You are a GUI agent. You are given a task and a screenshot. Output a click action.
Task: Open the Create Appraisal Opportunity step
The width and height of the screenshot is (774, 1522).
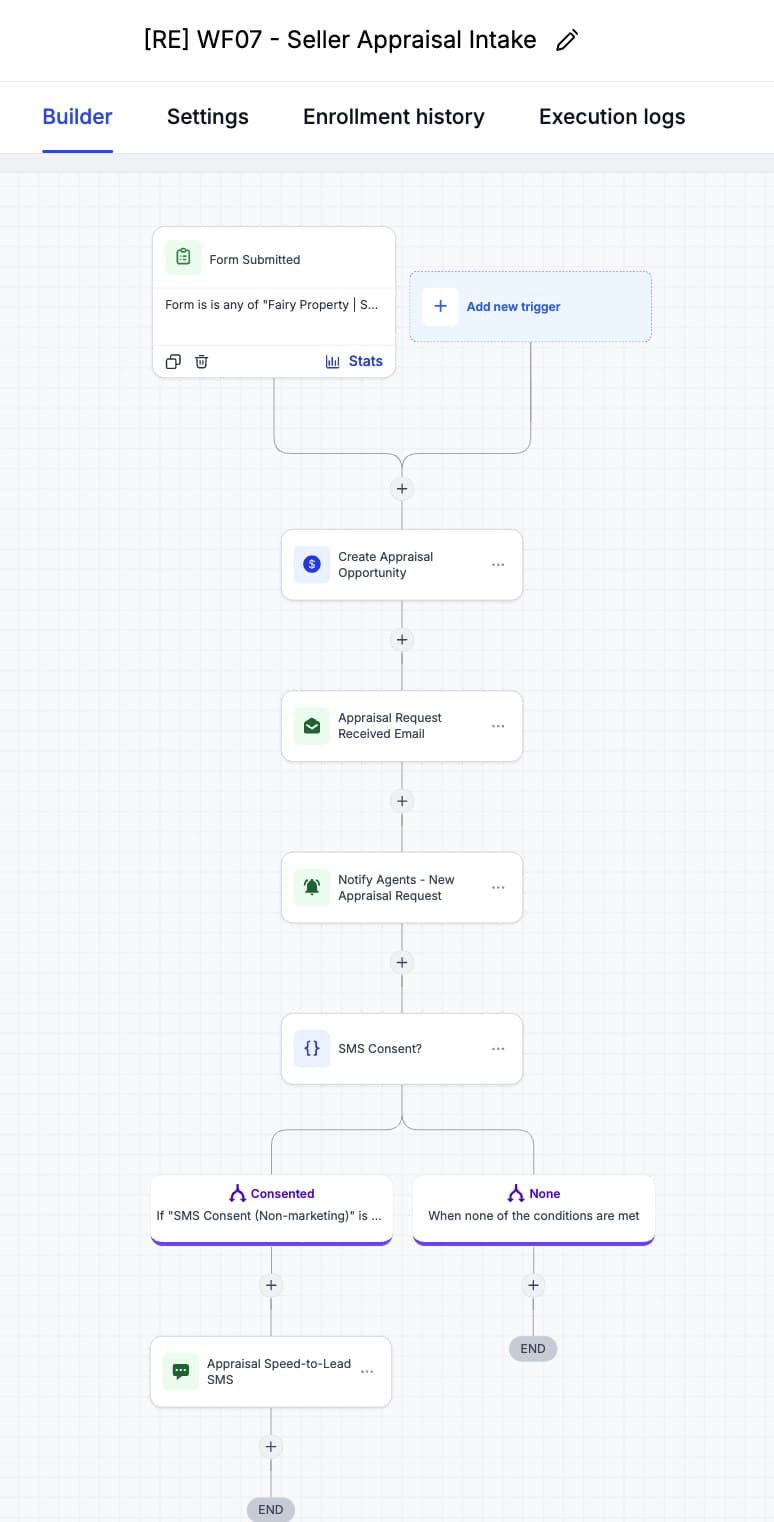pos(402,564)
